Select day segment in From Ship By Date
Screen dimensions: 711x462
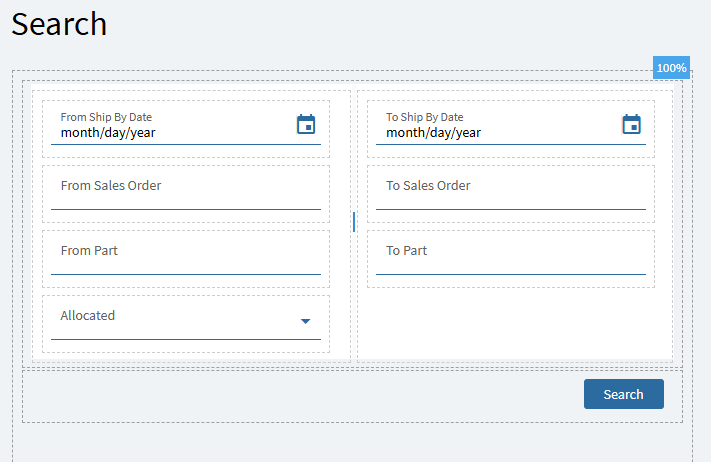pyautogui.click(x=114, y=132)
